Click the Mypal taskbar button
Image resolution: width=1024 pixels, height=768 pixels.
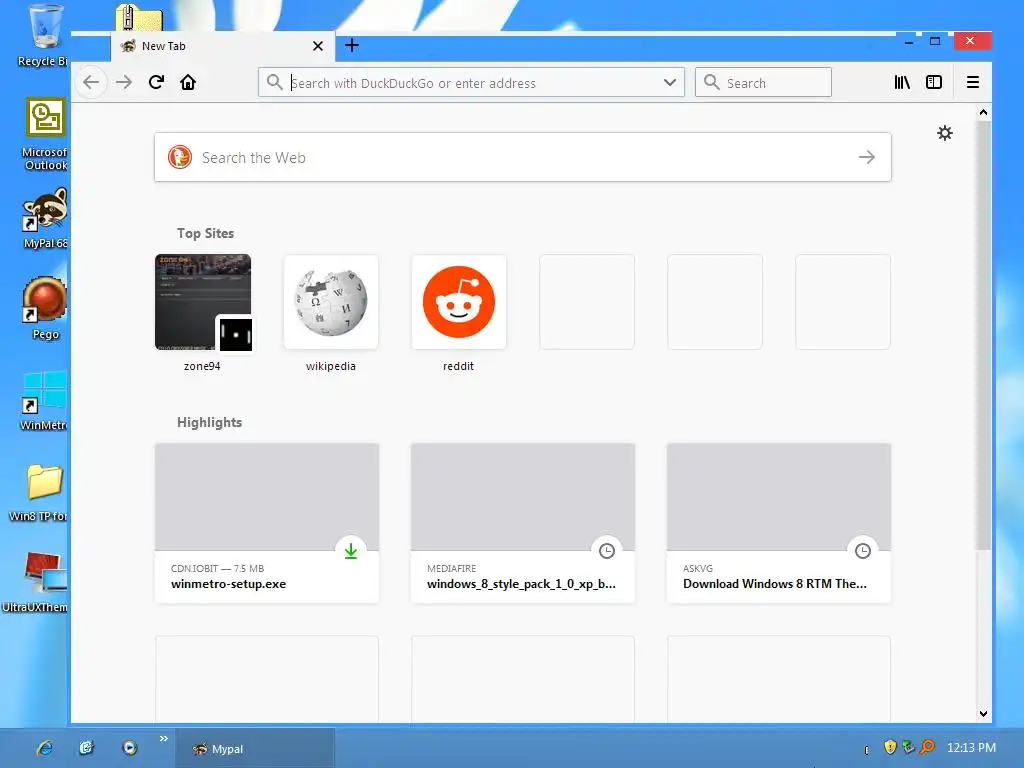pyautogui.click(x=255, y=748)
